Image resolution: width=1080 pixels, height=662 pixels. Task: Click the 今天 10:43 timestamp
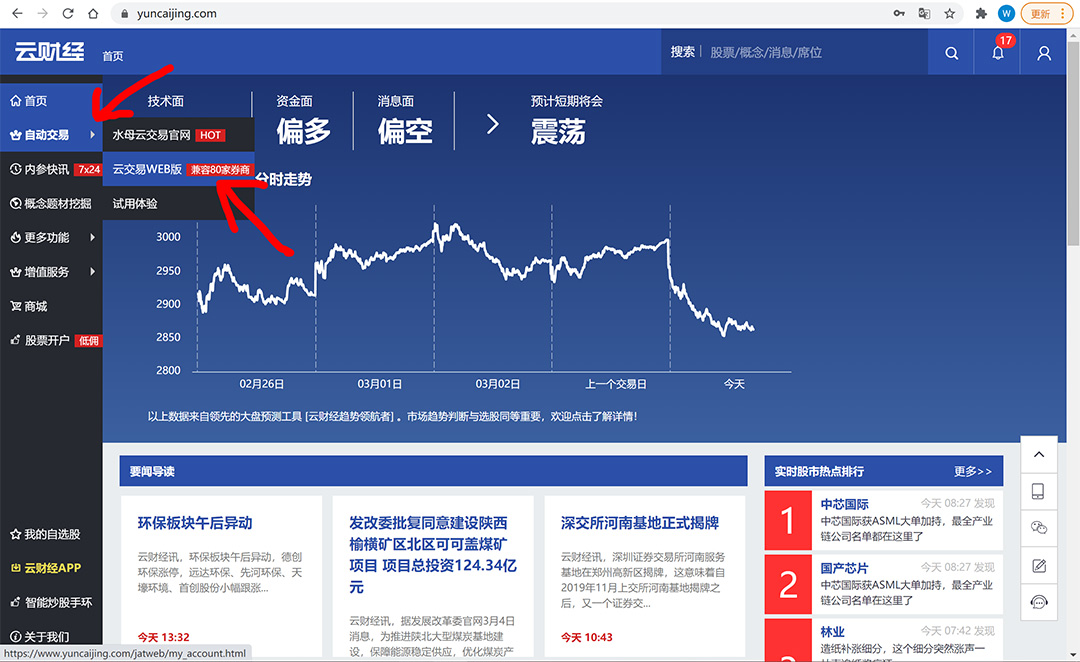(587, 637)
